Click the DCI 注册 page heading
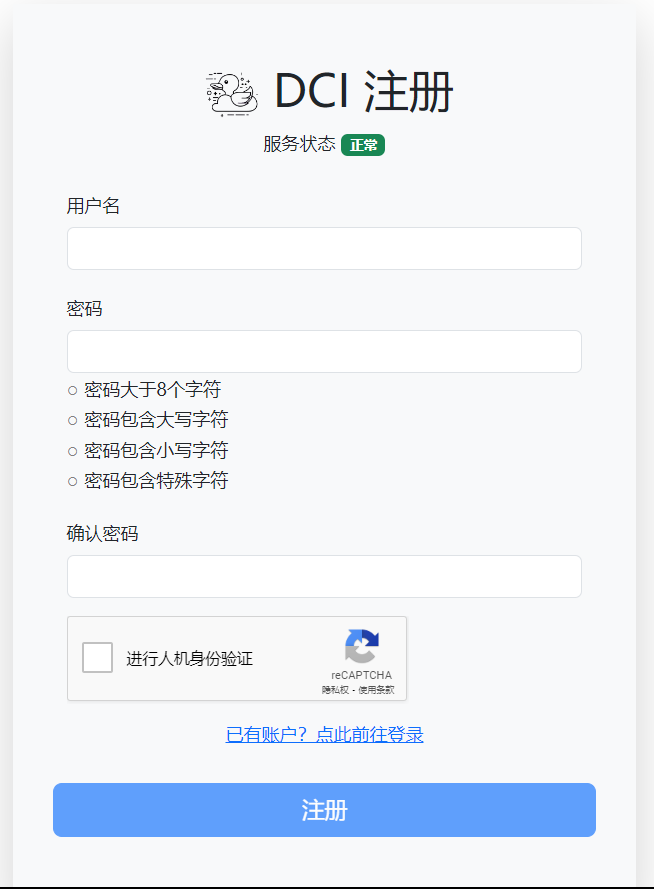The width and height of the screenshot is (654, 889). [363, 92]
